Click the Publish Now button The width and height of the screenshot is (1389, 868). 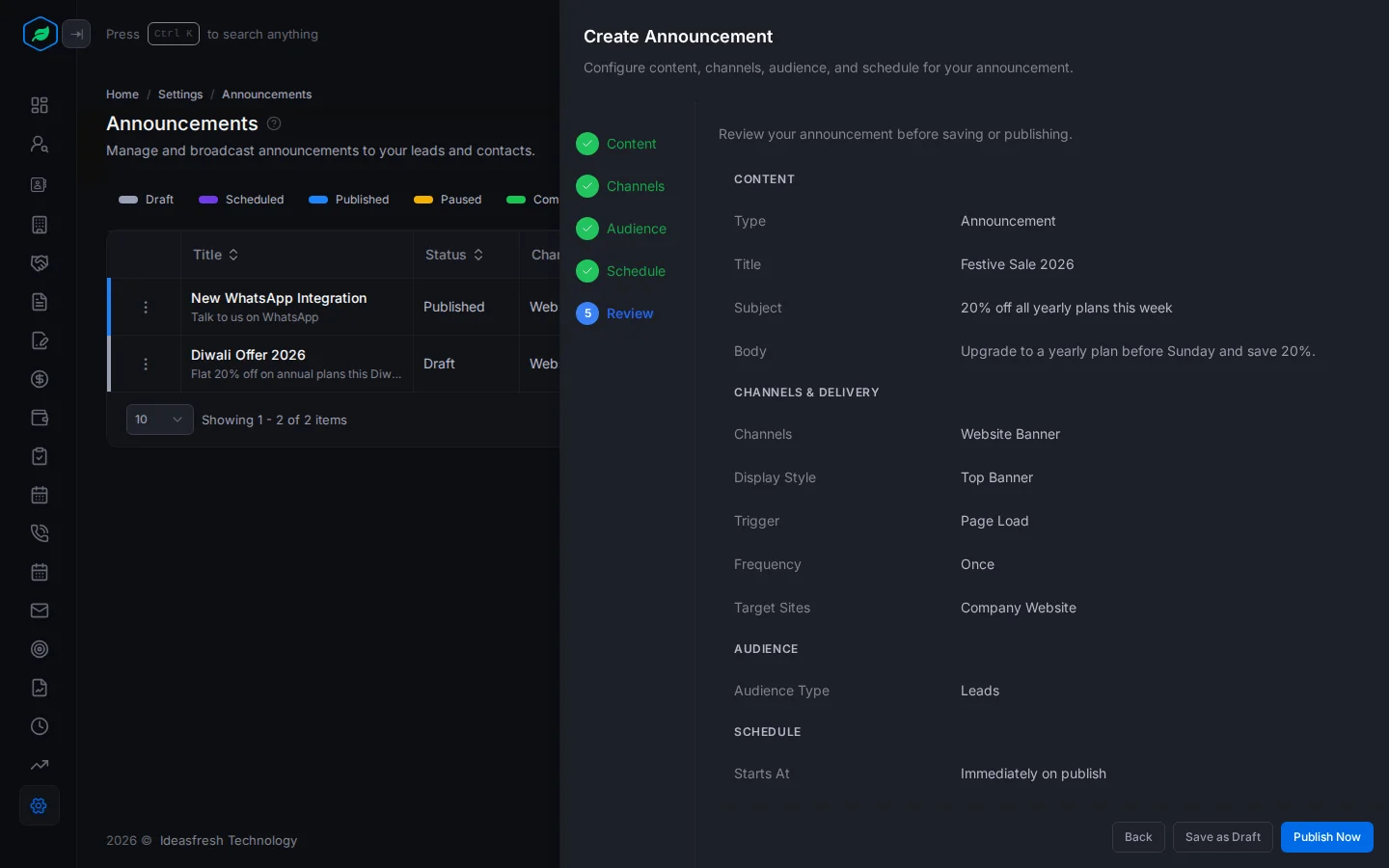point(1327,837)
